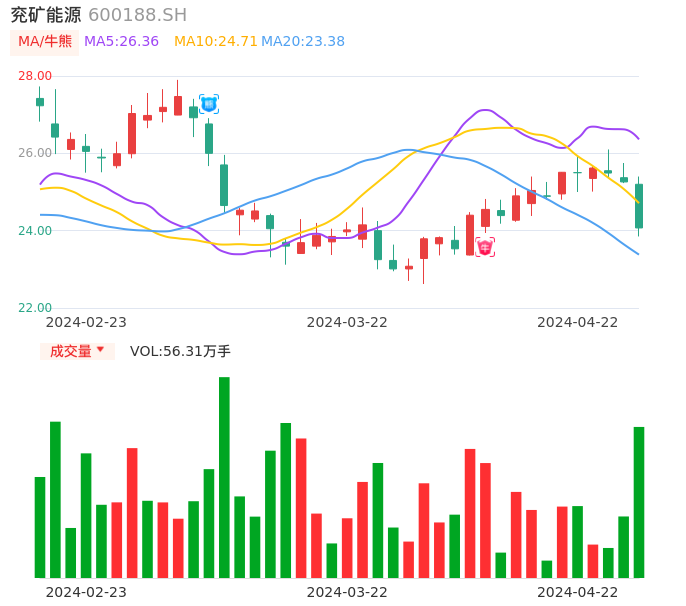686x606 pixels.
Task: Click the 2024-03-22 date label under price chart
Action: coord(347,321)
